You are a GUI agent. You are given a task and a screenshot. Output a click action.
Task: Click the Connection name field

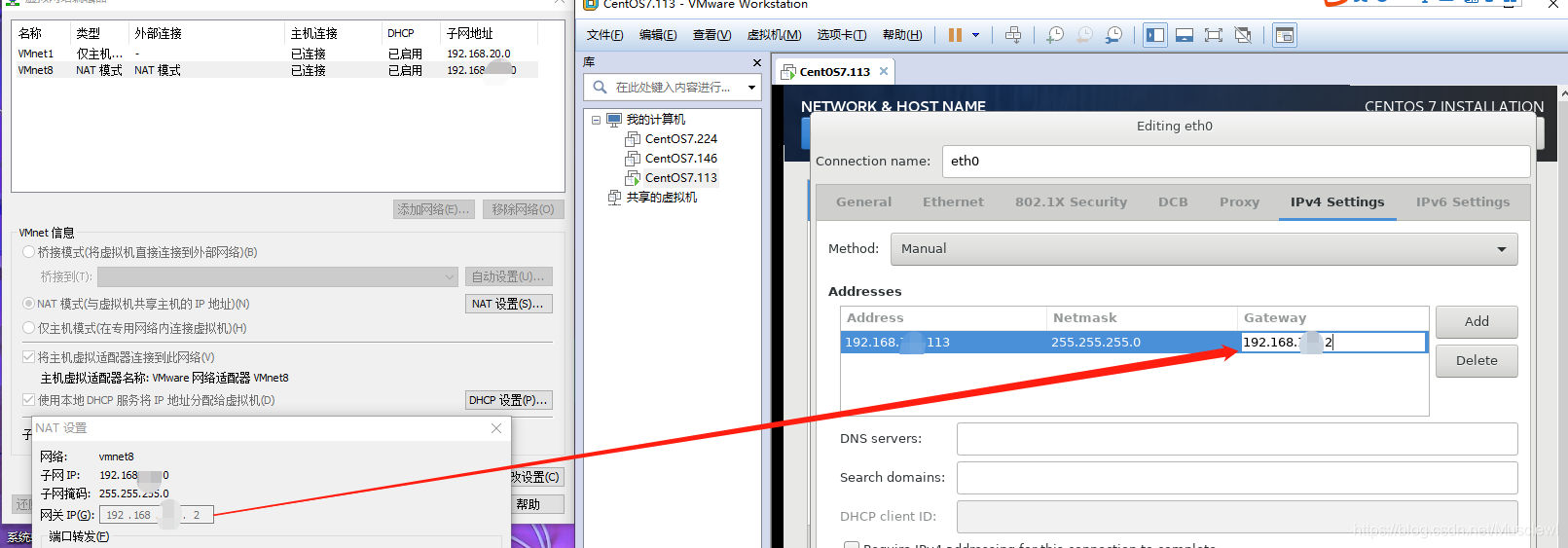[x=1236, y=162]
